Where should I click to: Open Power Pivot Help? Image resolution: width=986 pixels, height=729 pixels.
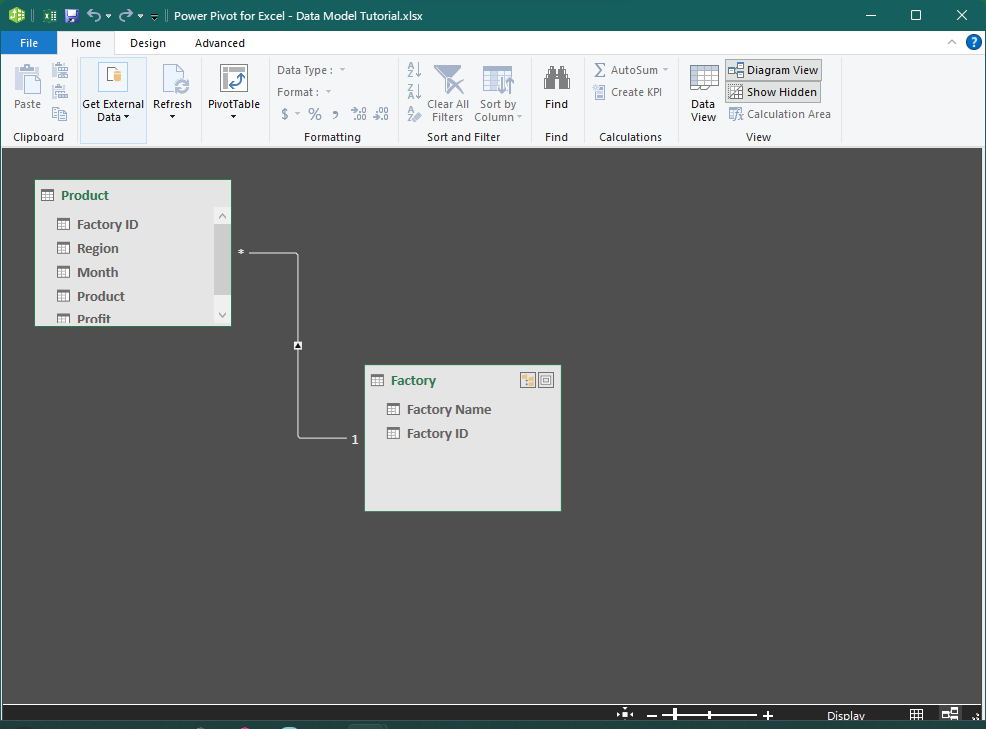point(973,42)
